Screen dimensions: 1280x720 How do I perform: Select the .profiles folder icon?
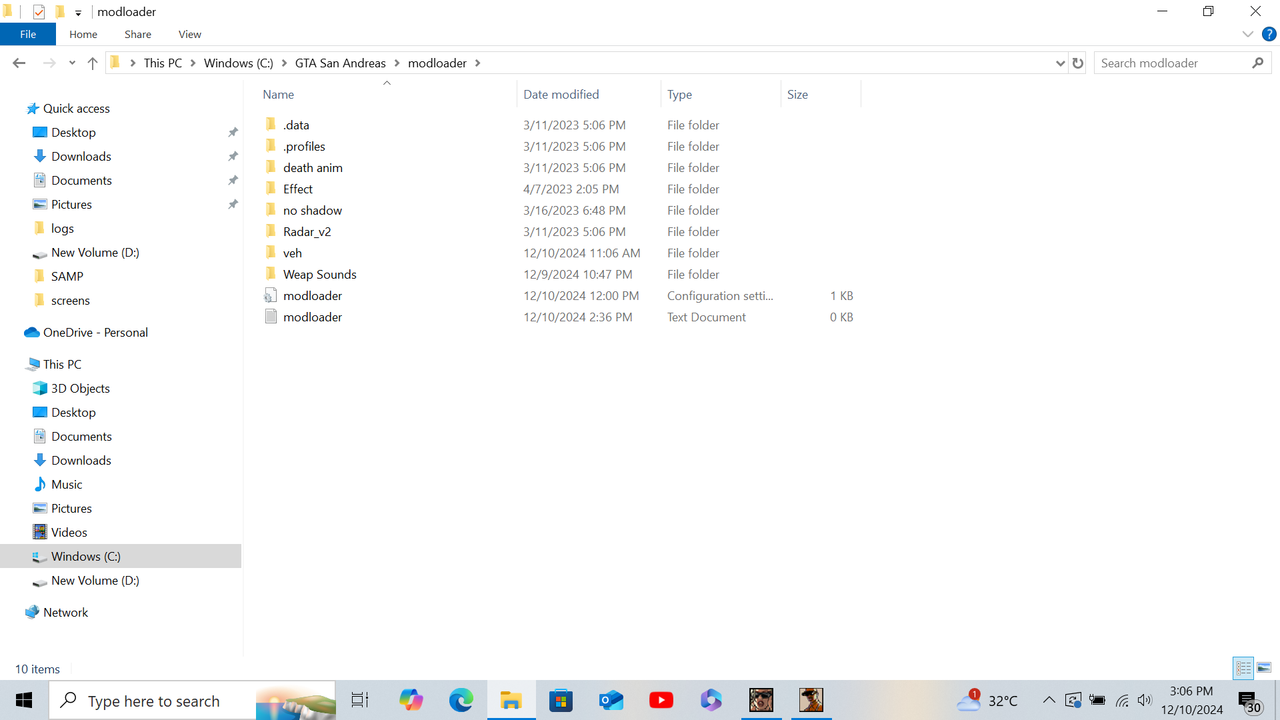pyautogui.click(x=270, y=146)
